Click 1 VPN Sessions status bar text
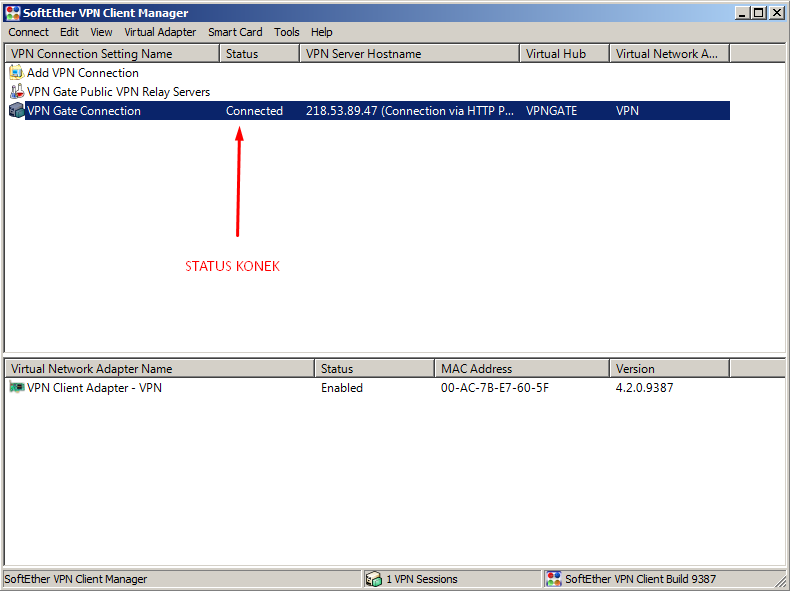The image size is (790, 591). coord(422,579)
